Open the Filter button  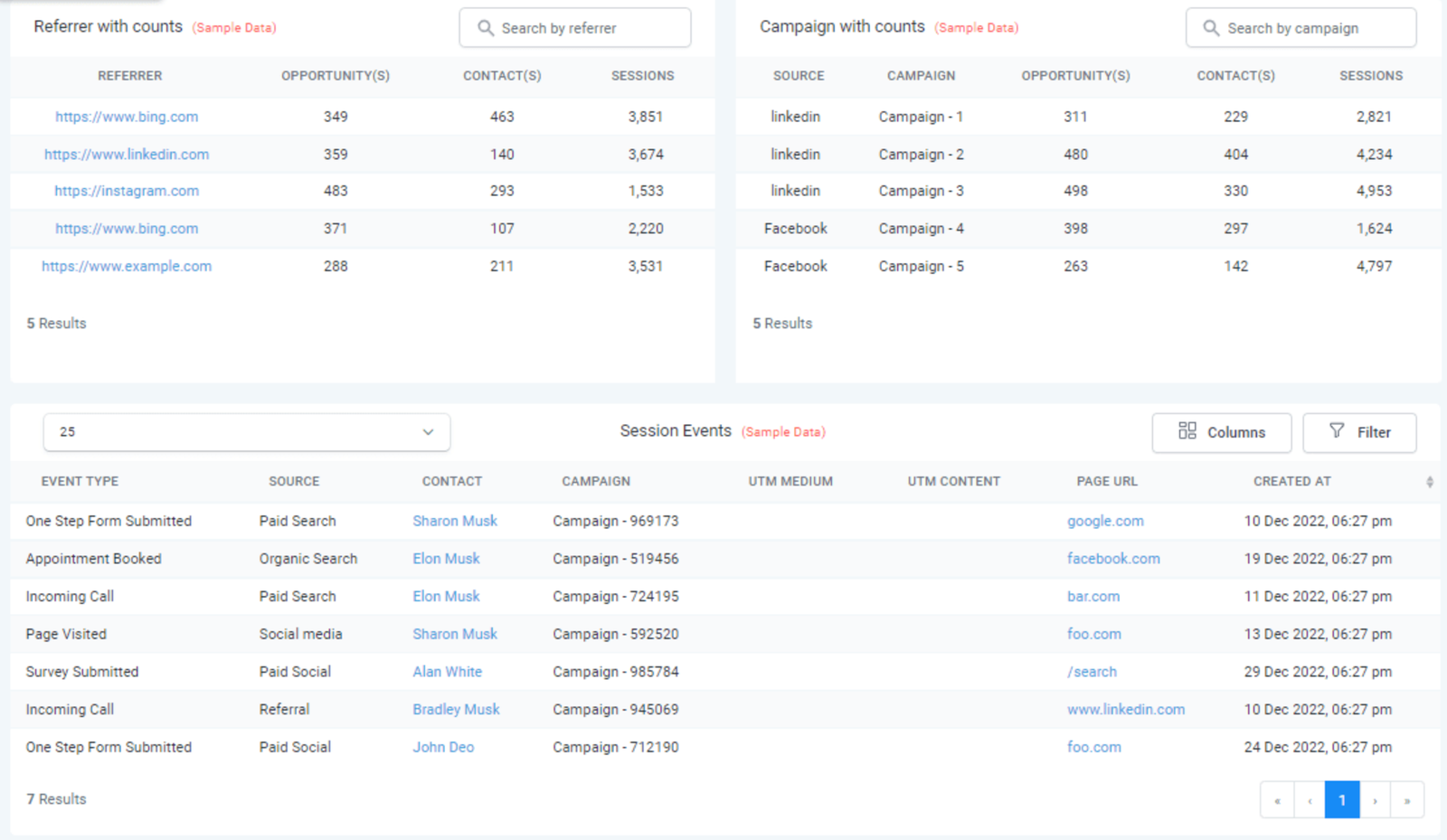pos(1358,432)
